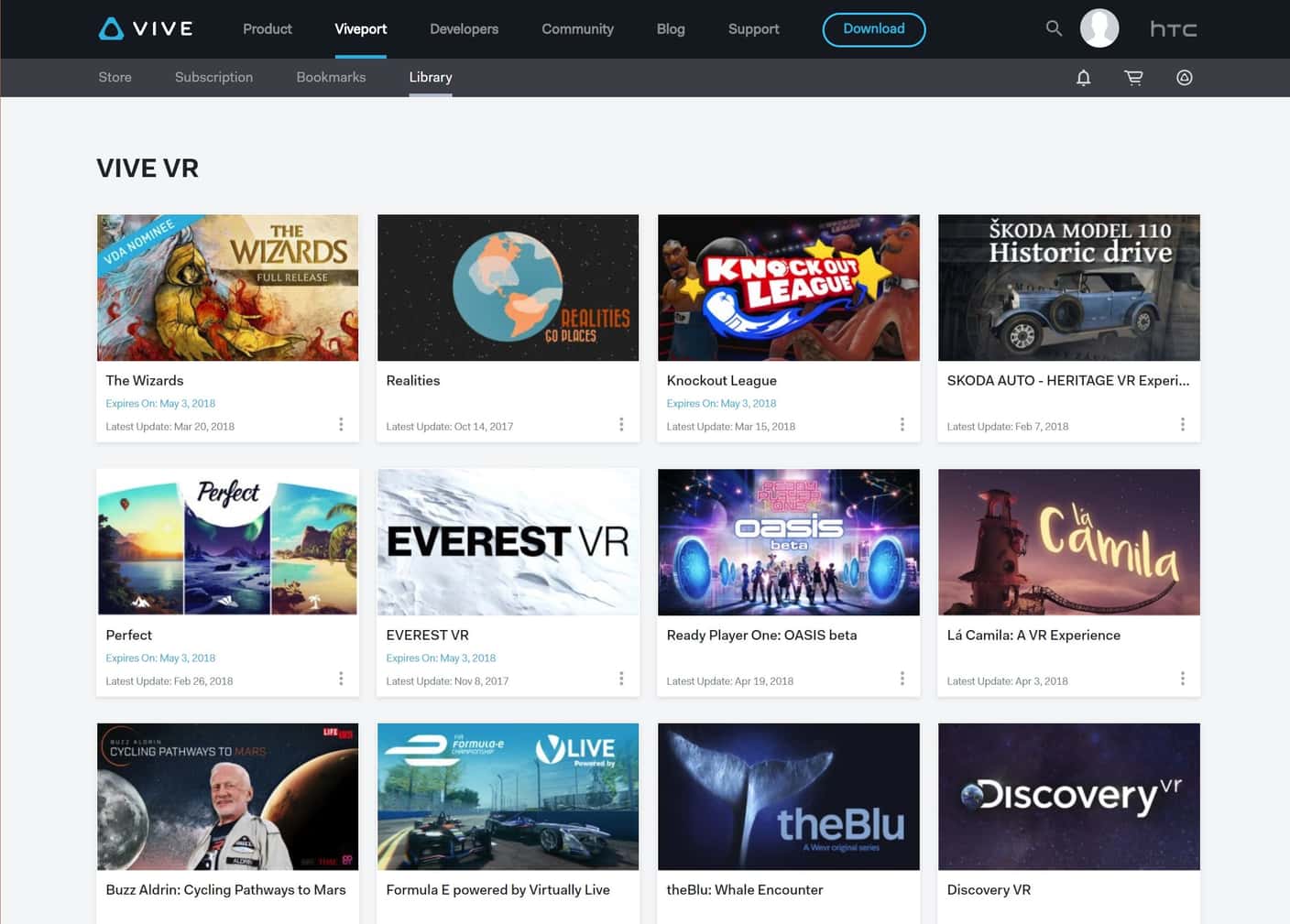Open Skoda Model 110 Historic drive image
Image resolution: width=1290 pixels, height=924 pixels.
click(1069, 288)
